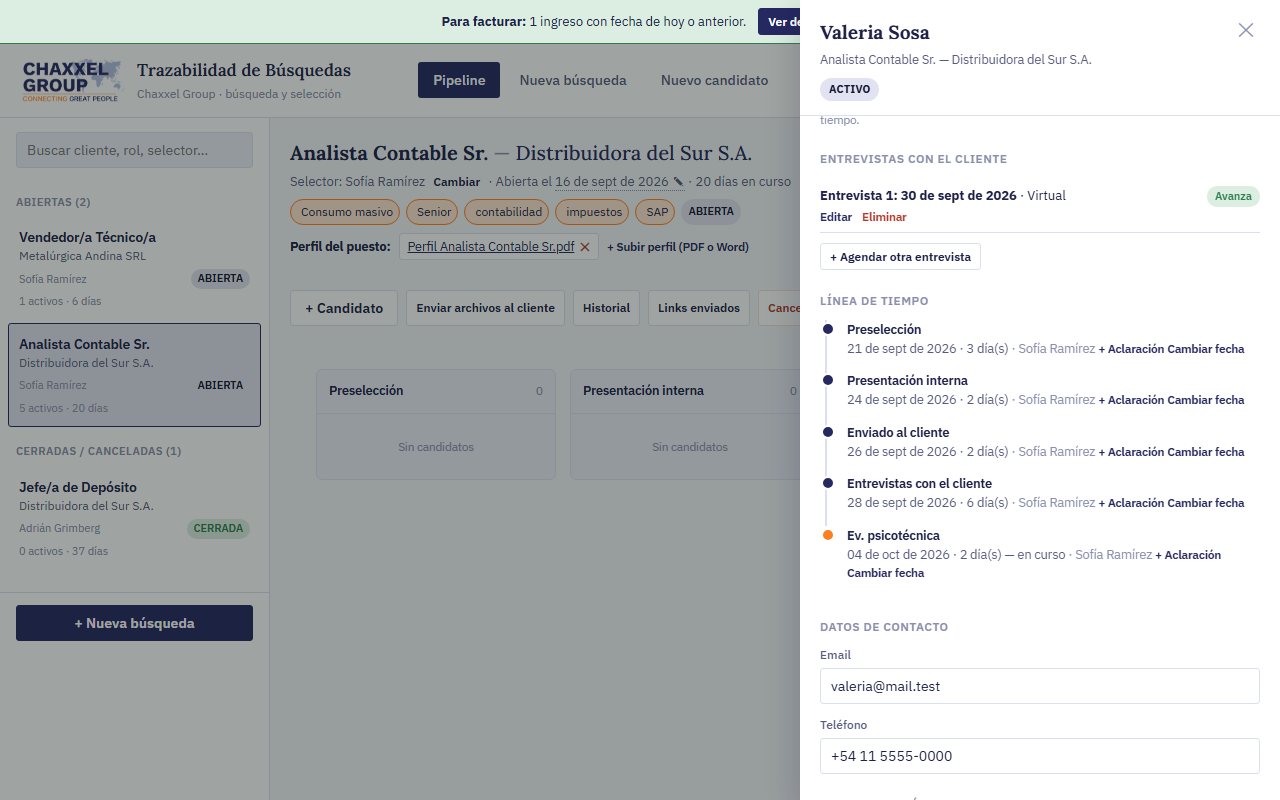Click the Senior tag

[x=434, y=212]
